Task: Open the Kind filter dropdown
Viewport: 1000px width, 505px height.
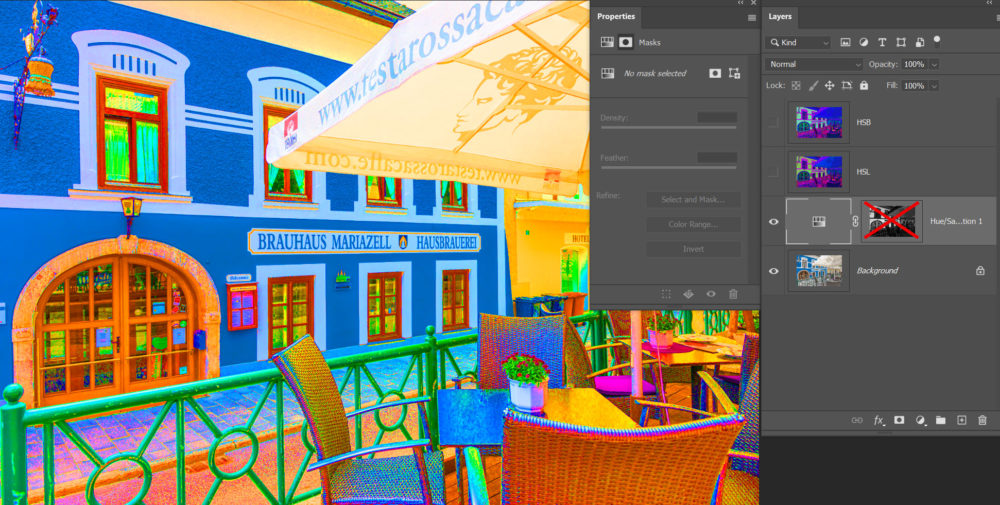Action: point(798,43)
